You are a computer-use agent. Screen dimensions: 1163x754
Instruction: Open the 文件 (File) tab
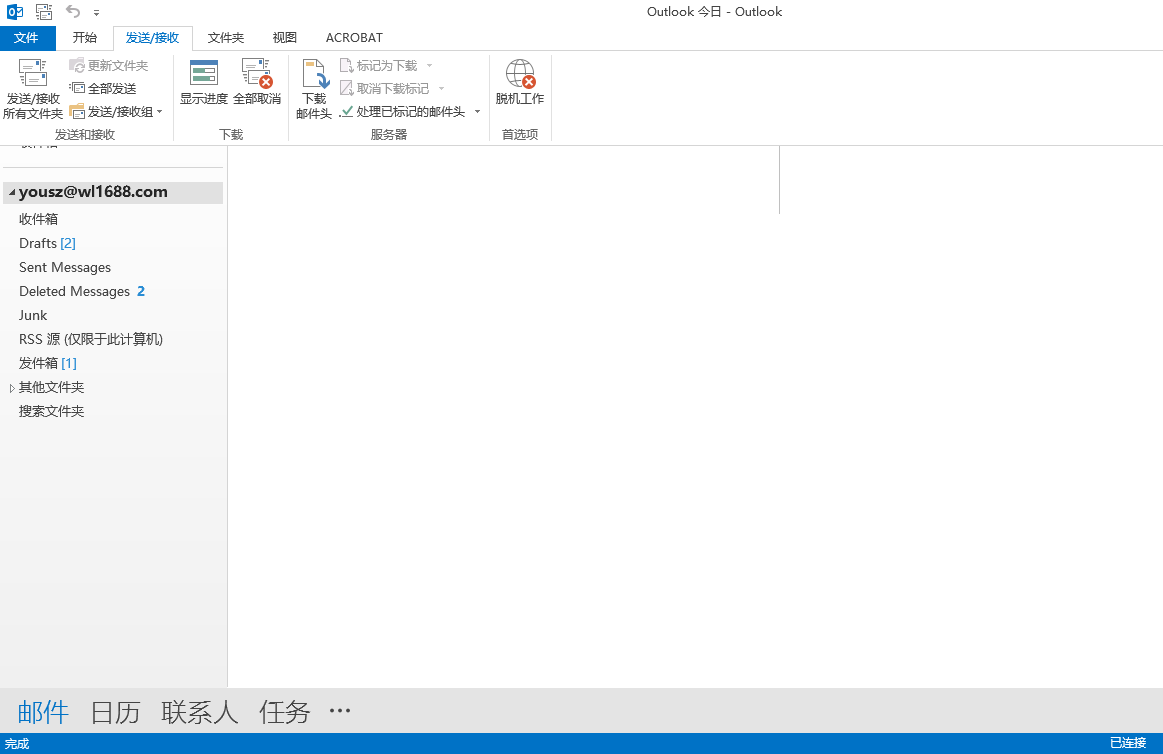(27, 38)
